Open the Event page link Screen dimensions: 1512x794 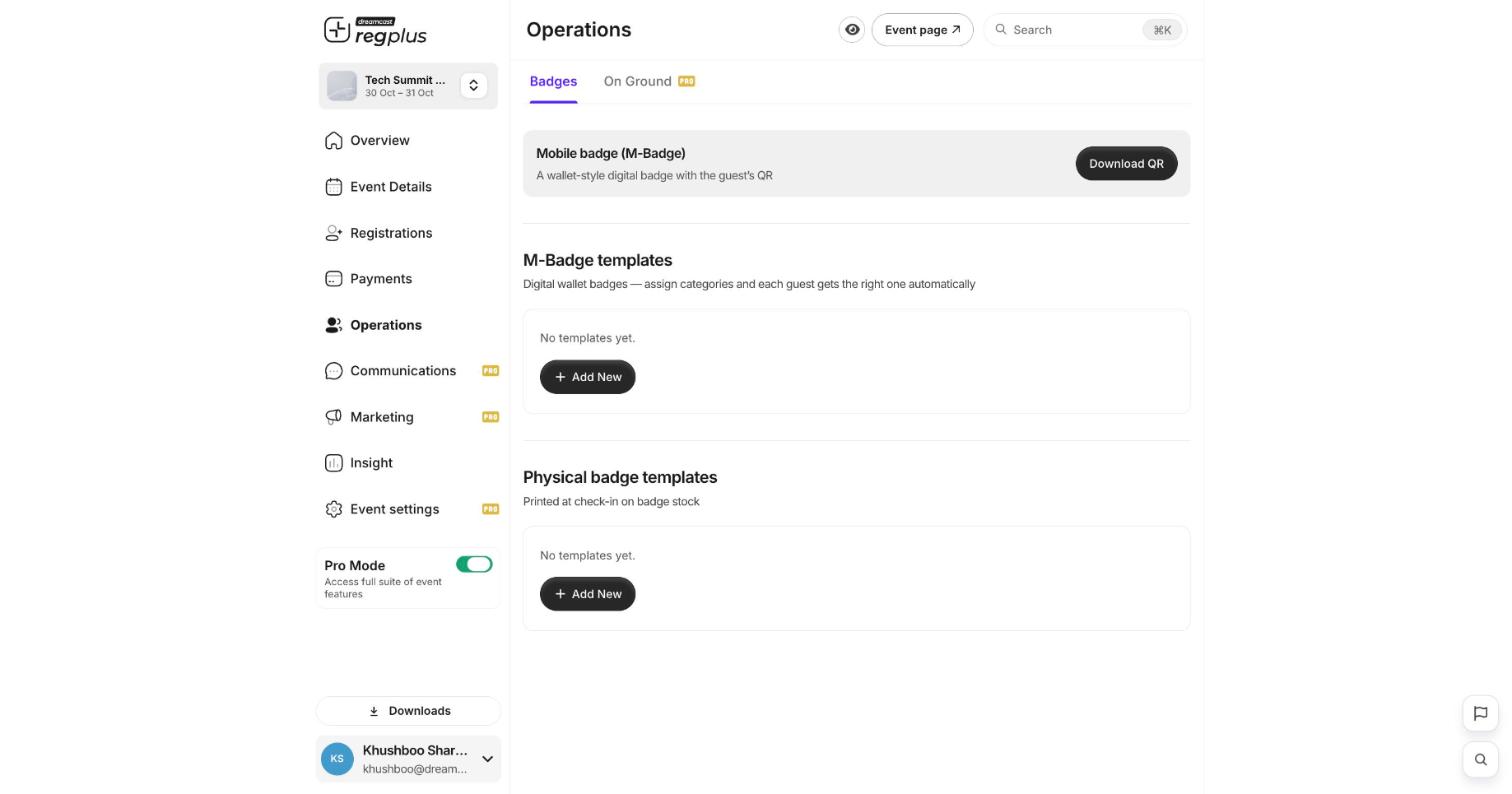coord(922,30)
